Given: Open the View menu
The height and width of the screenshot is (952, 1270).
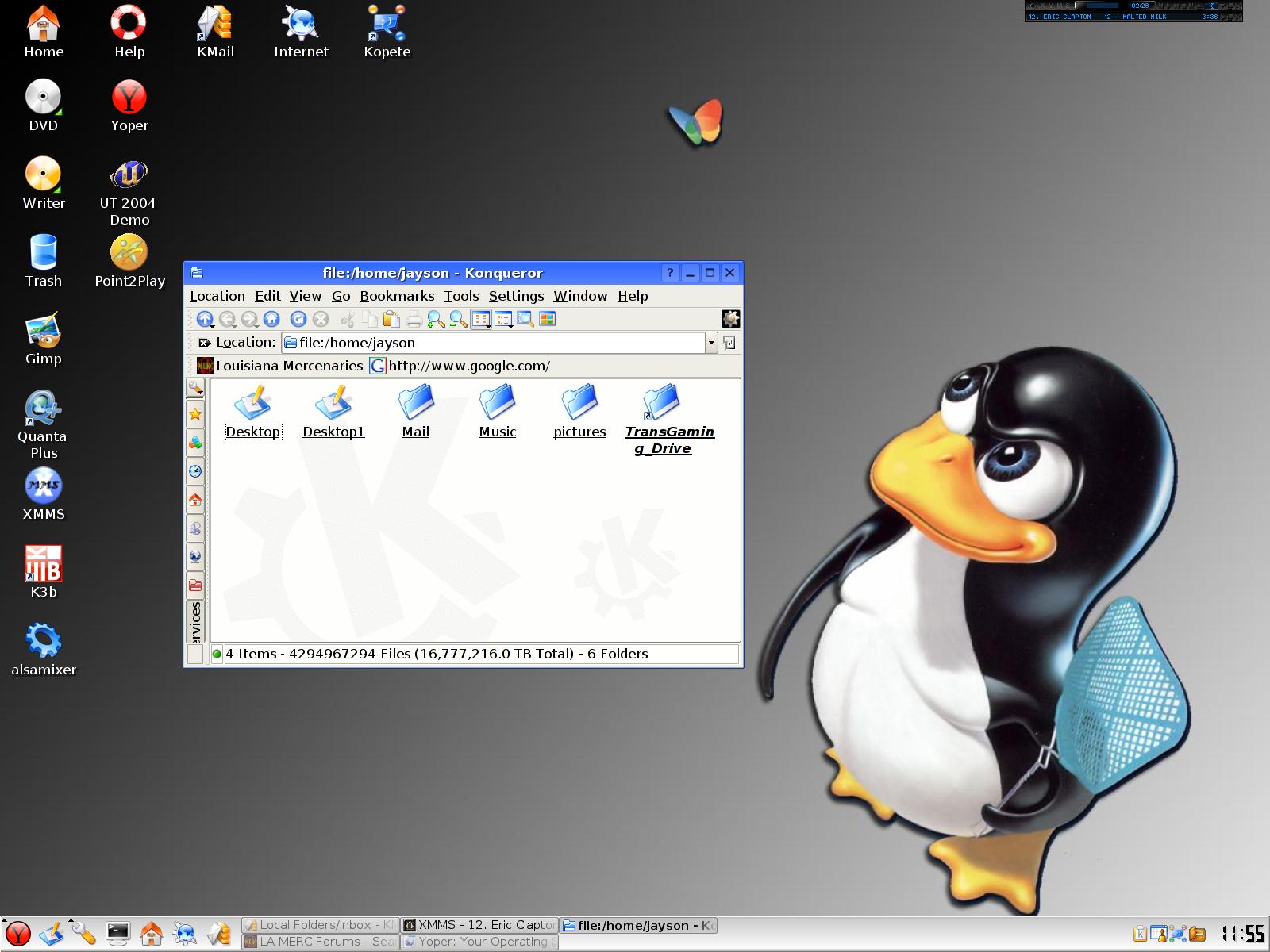Looking at the screenshot, I should point(306,296).
